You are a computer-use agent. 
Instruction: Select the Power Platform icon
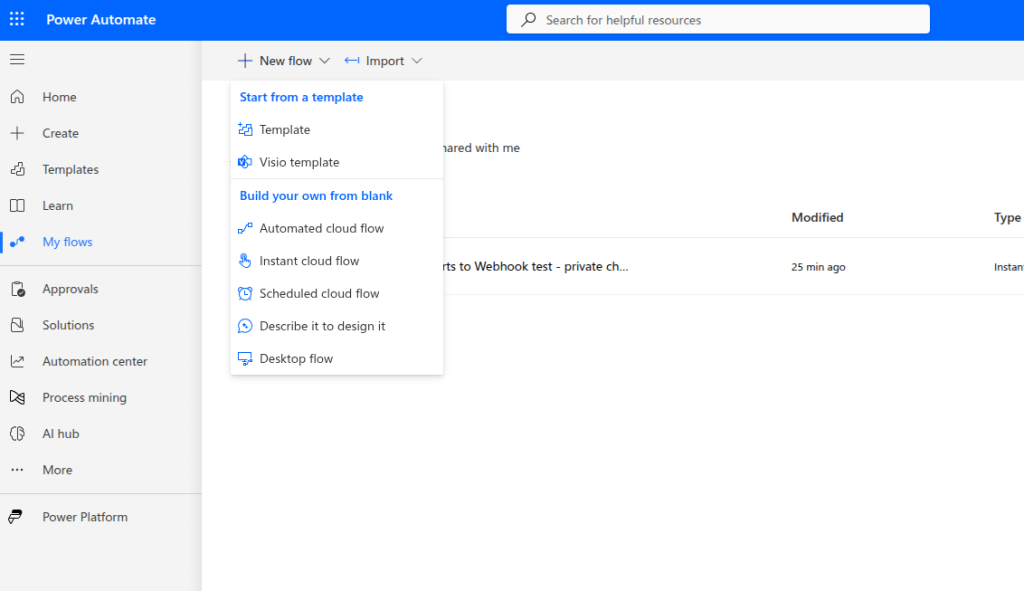pyautogui.click(x=17, y=517)
